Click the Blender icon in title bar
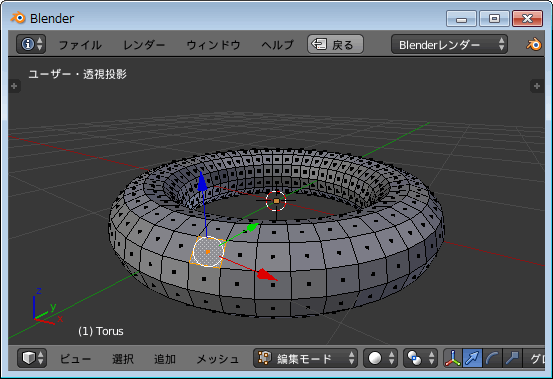 point(18,18)
